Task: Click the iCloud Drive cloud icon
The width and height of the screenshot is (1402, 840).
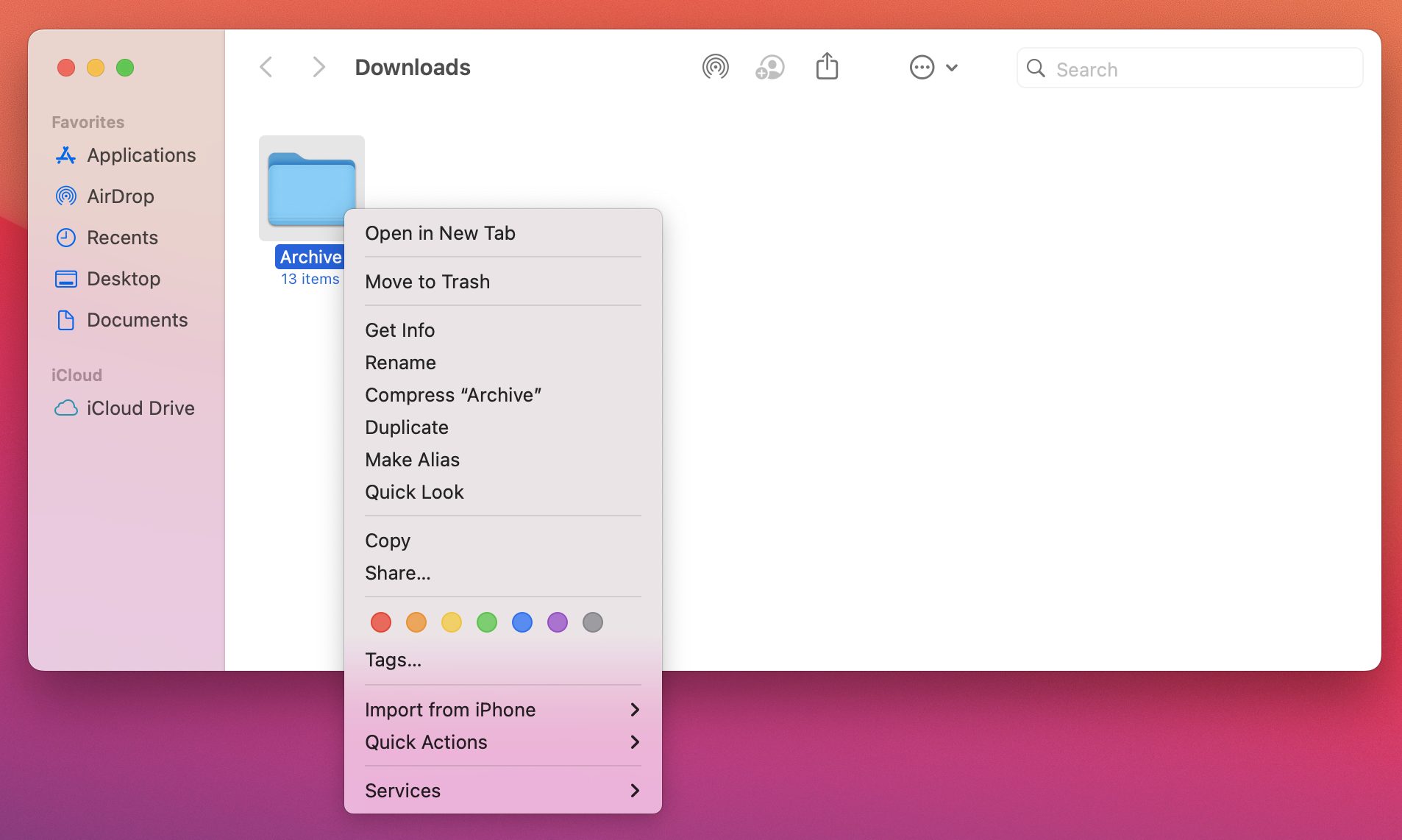Action: tap(65, 407)
